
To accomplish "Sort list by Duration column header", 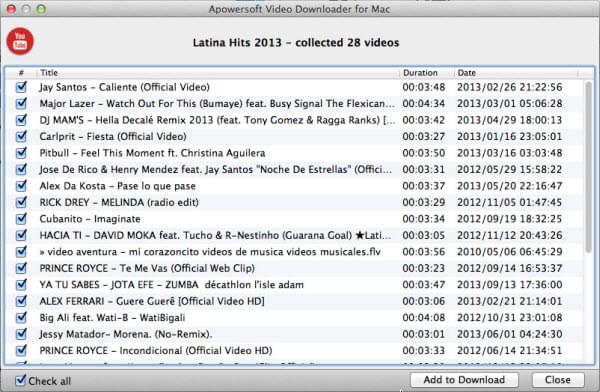I will pos(427,73).
